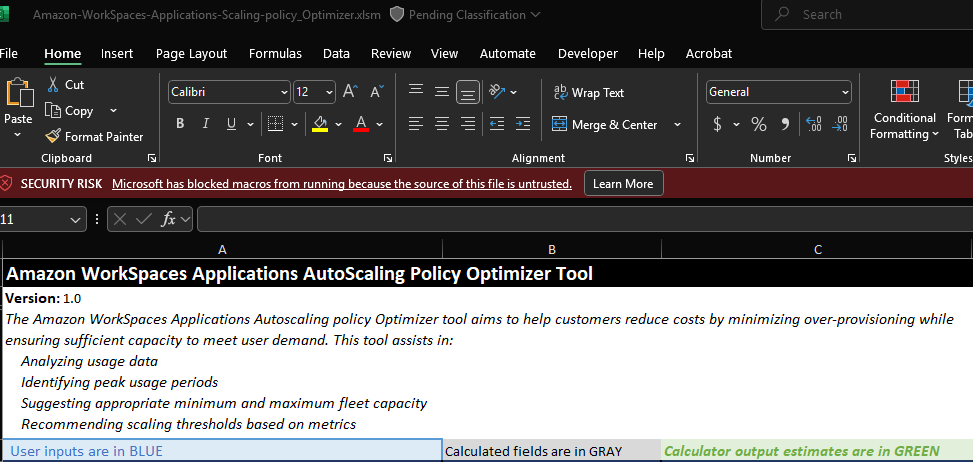Click the Insert Function fx icon
973x462 pixels.
pos(169,219)
